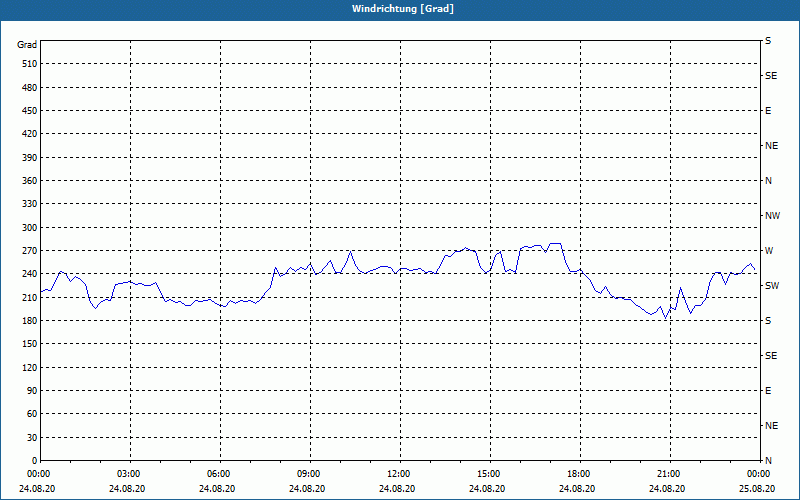Click the NE label level with 390

(771, 146)
